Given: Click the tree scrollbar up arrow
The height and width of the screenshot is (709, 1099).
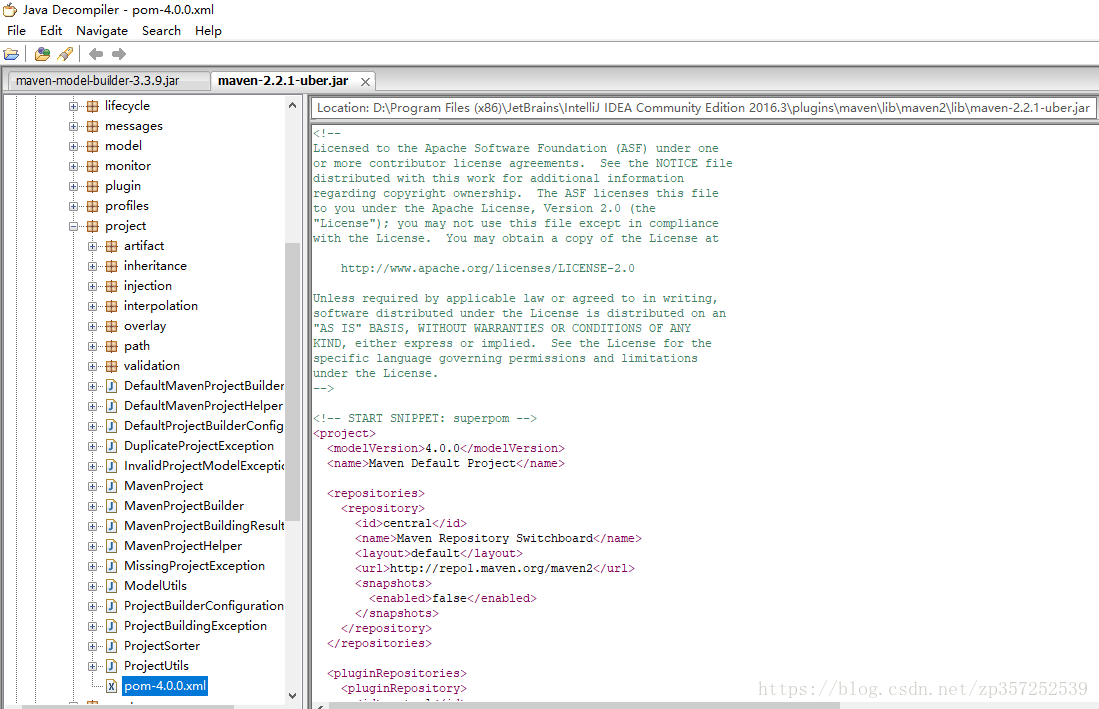Looking at the screenshot, I should tap(292, 105).
